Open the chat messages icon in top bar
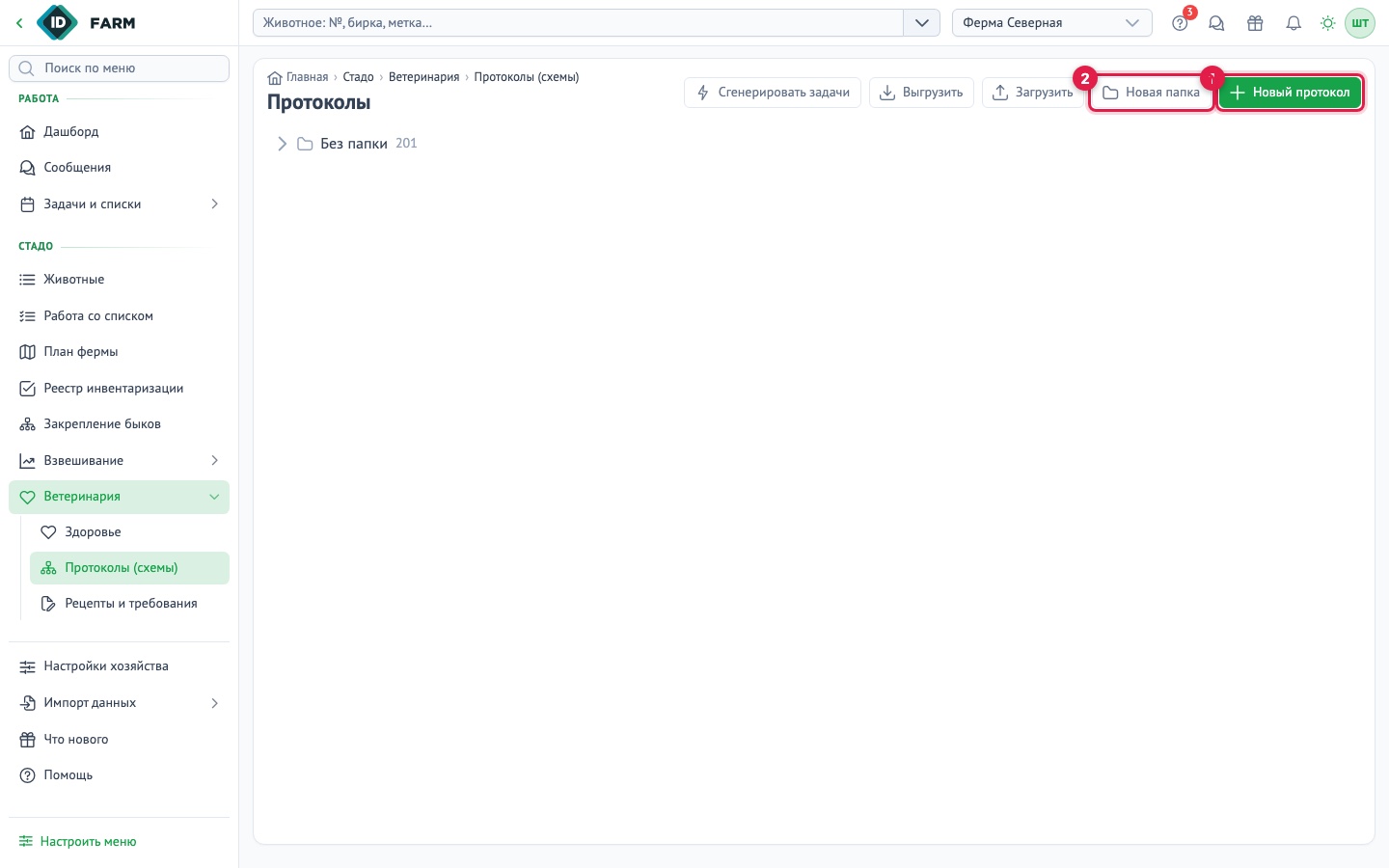Image resolution: width=1389 pixels, height=868 pixels. [x=1216, y=23]
